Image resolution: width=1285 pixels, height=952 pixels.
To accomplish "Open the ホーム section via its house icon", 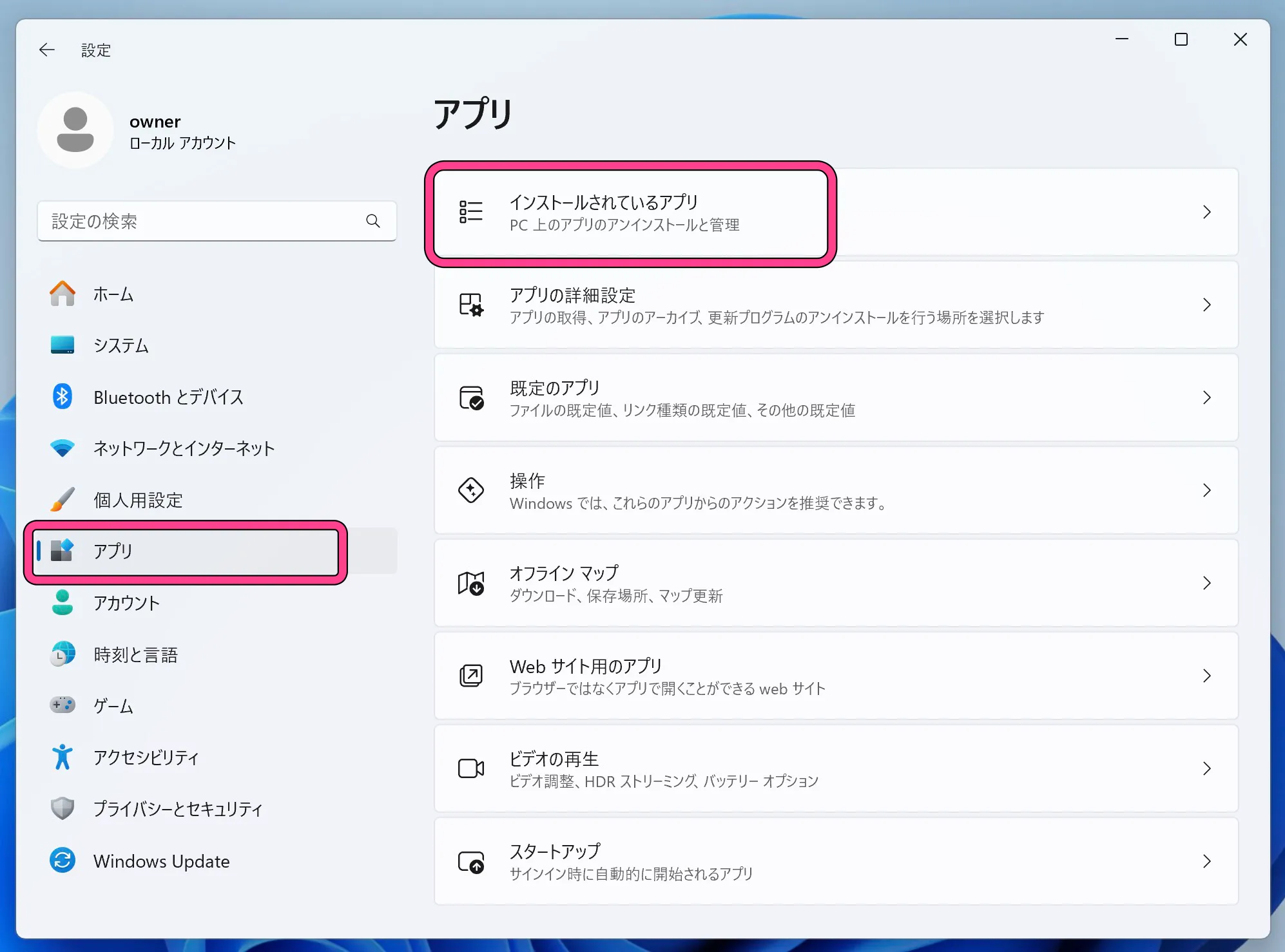I will [x=62, y=294].
